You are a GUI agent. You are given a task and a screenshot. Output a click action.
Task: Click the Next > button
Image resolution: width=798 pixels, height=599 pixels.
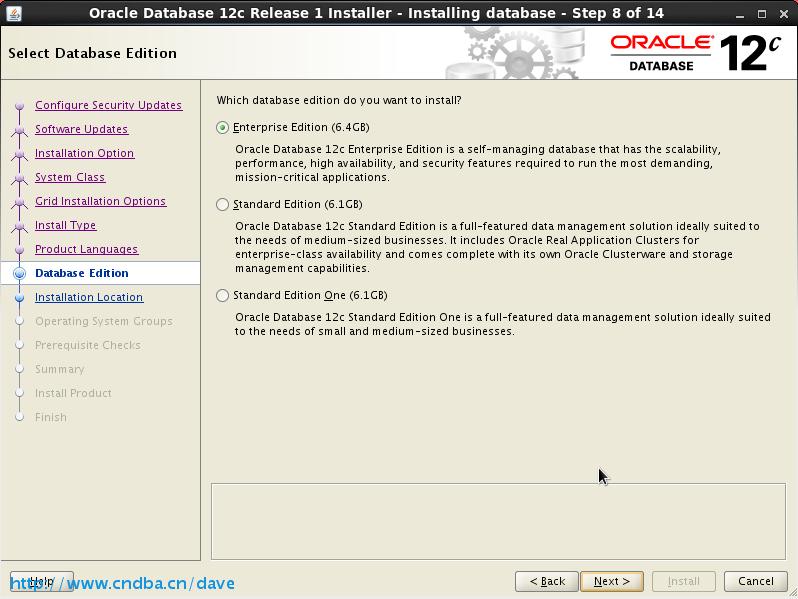[612, 581]
